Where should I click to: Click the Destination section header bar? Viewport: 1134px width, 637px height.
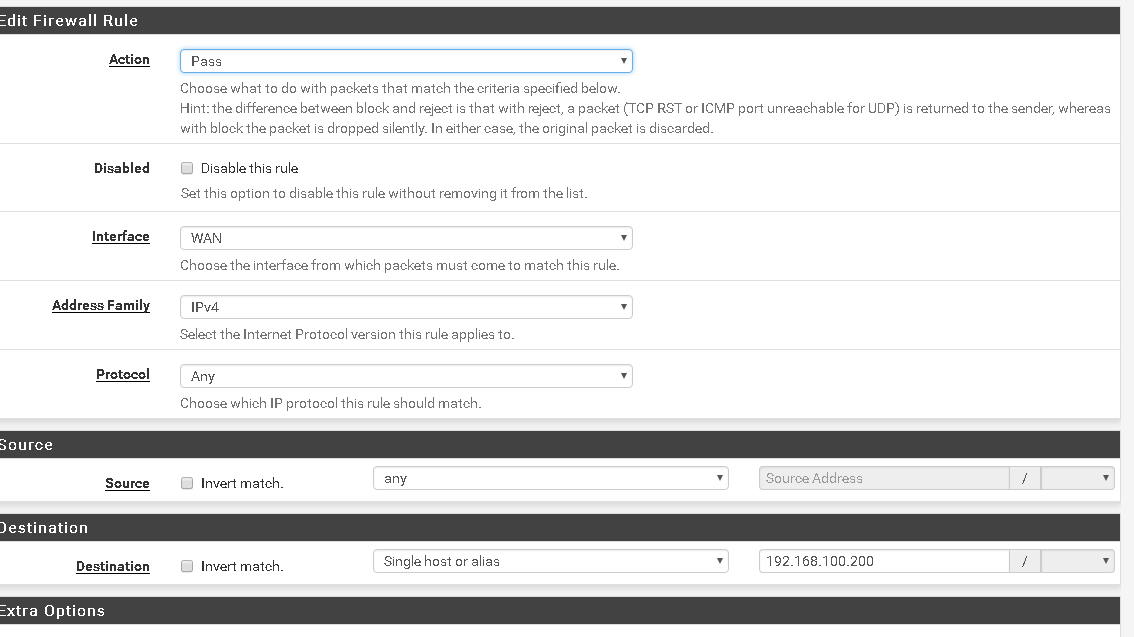tap(558, 528)
